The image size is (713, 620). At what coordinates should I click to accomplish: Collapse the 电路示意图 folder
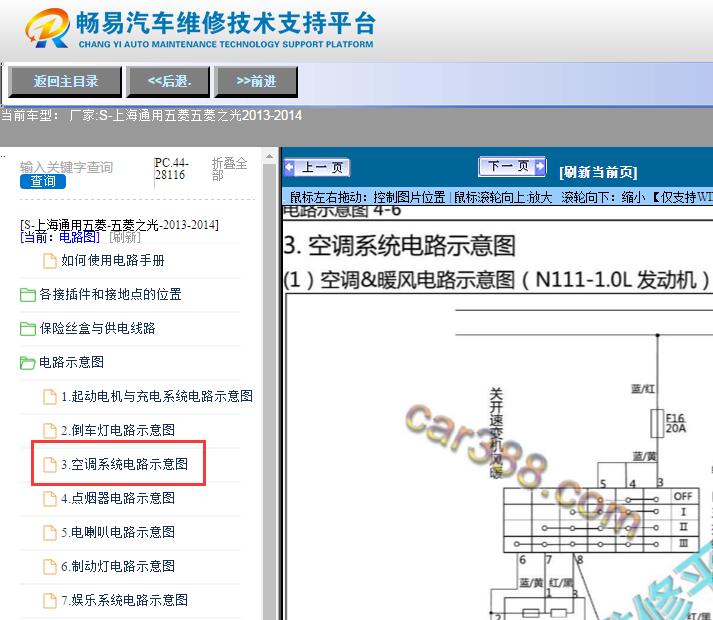71,362
